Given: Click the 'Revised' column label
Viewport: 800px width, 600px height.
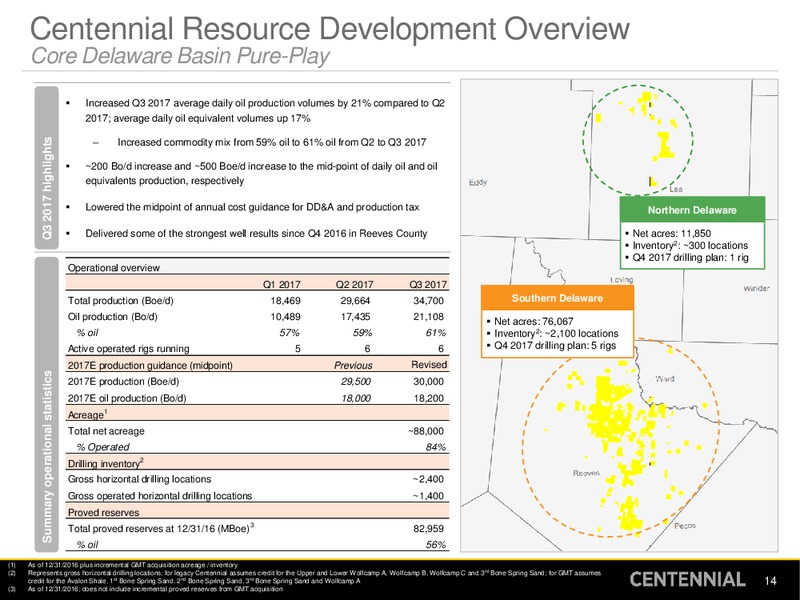Looking at the screenshot, I should (429, 365).
